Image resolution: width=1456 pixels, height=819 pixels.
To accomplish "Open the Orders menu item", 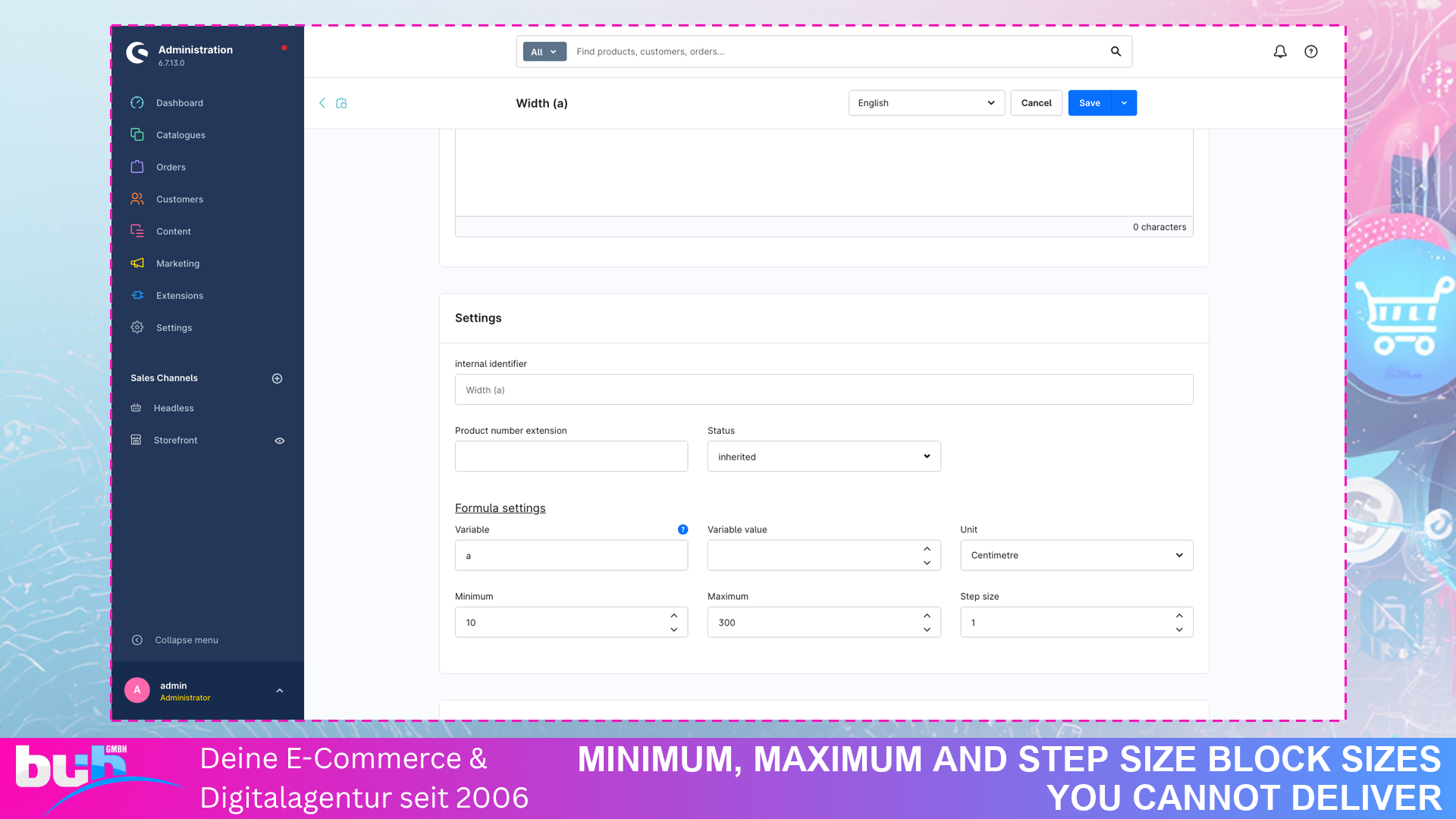I will [171, 167].
